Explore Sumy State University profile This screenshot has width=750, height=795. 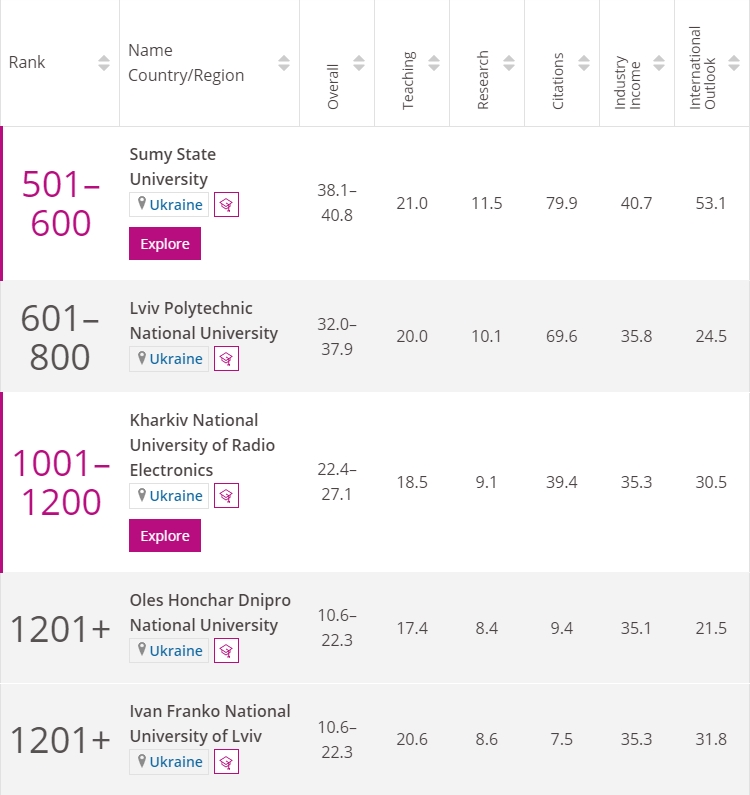(165, 244)
